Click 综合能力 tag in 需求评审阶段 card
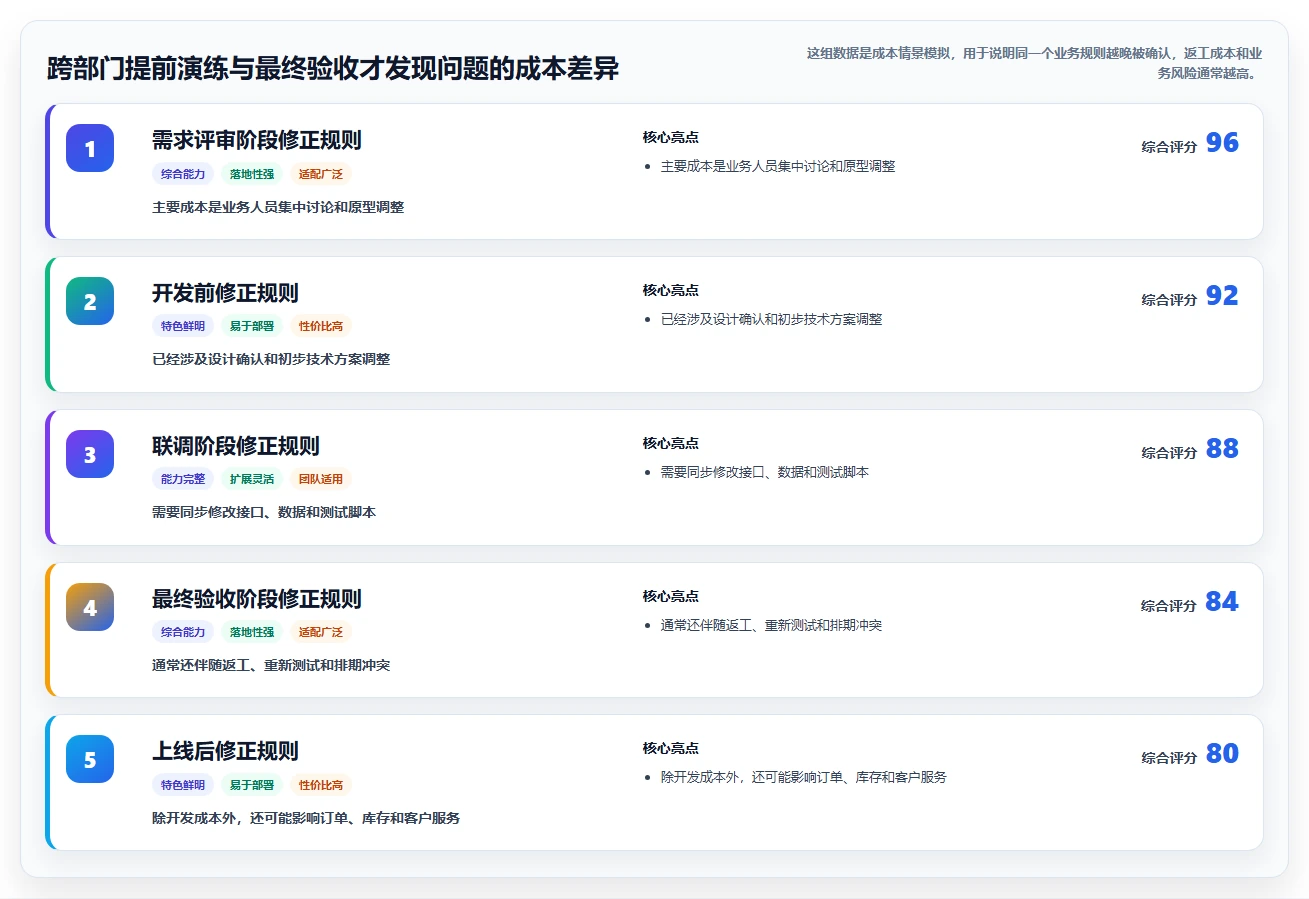The width and height of the screenshot is (1309, 899). (x=183, y=174)
